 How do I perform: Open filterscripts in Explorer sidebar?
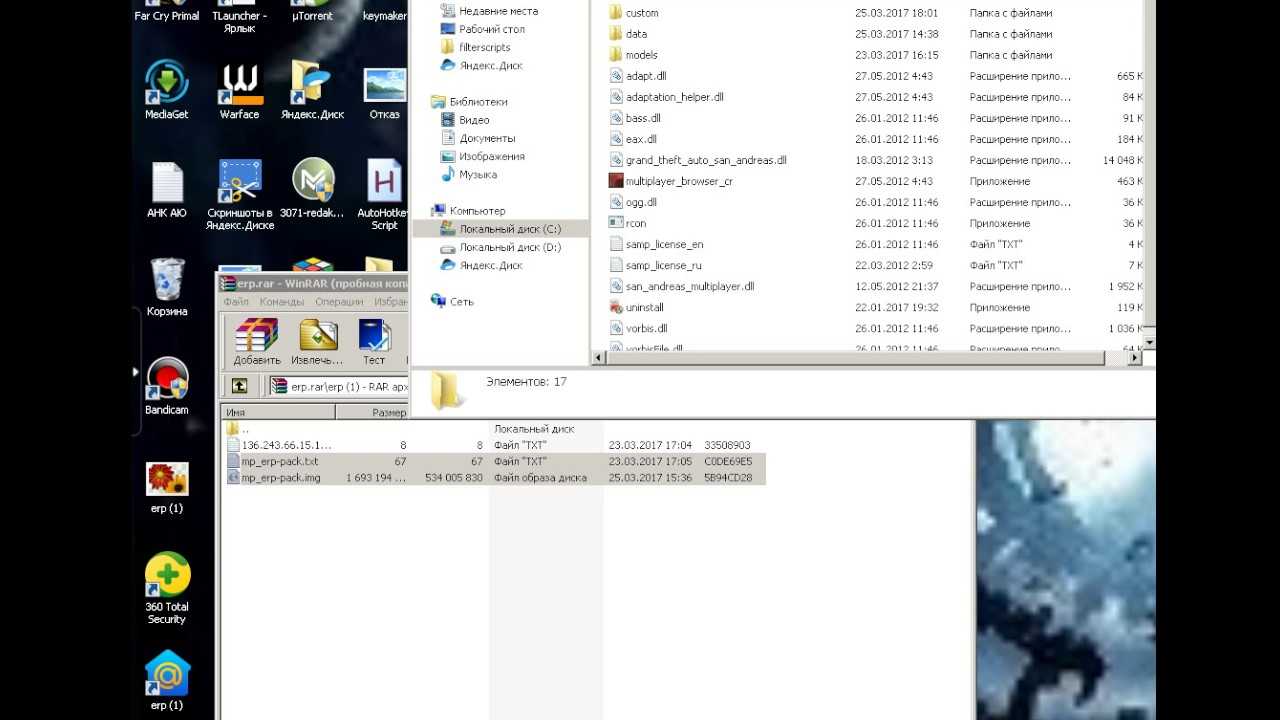pos(476,47)
